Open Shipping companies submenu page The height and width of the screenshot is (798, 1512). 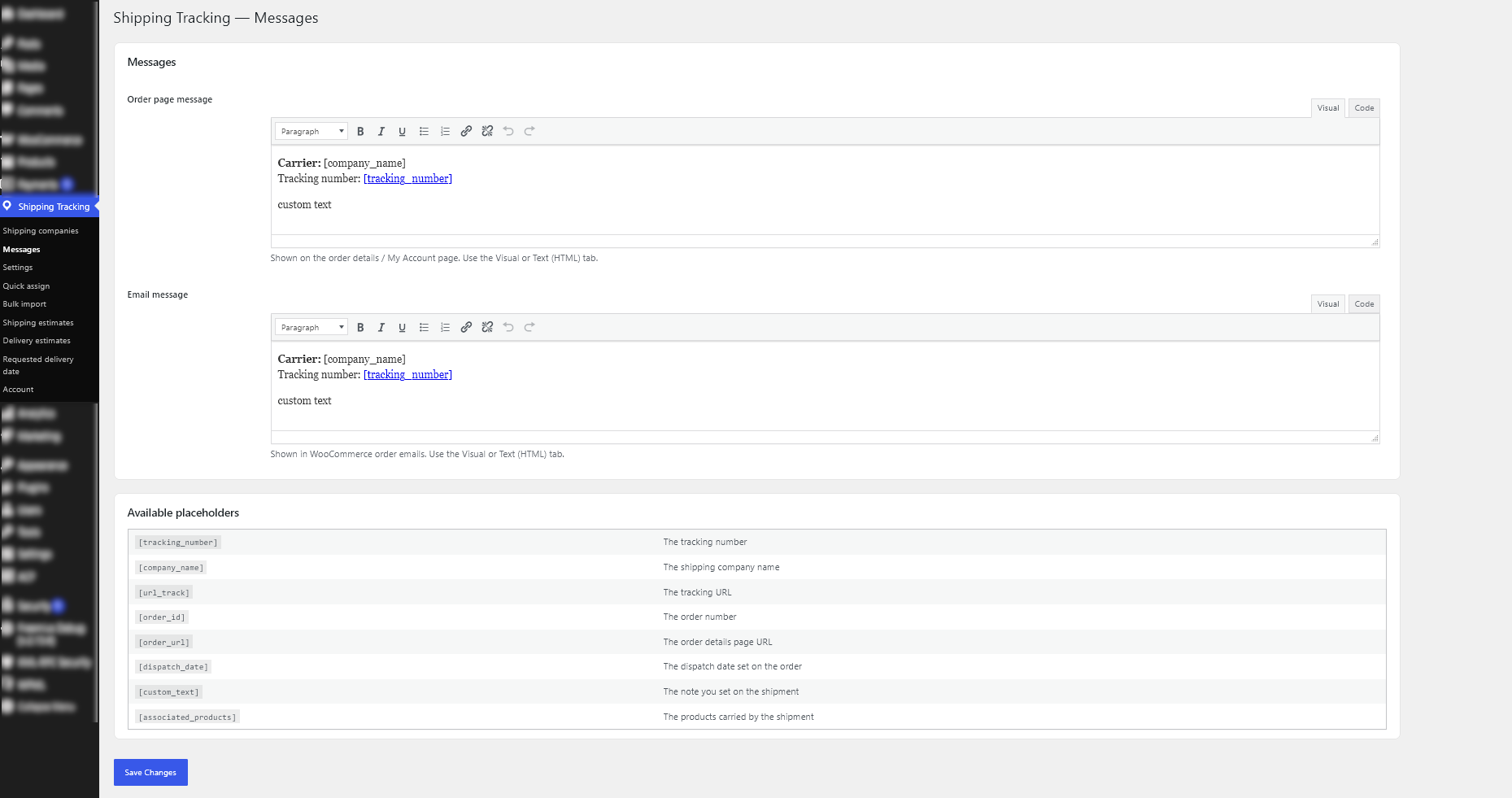41,231
